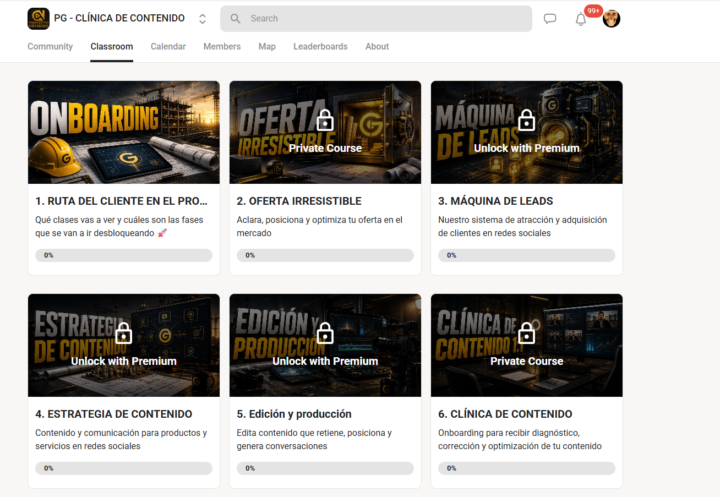
Task: Open the chat messages icon
Action: click(x=550, y=19)
